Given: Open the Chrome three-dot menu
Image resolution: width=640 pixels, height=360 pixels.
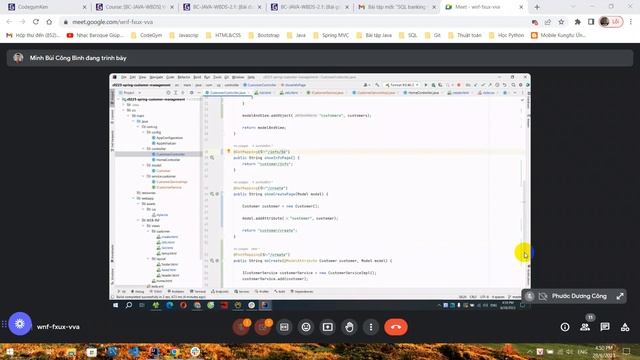Looking at the screenshot, I should tap(631, 22).
